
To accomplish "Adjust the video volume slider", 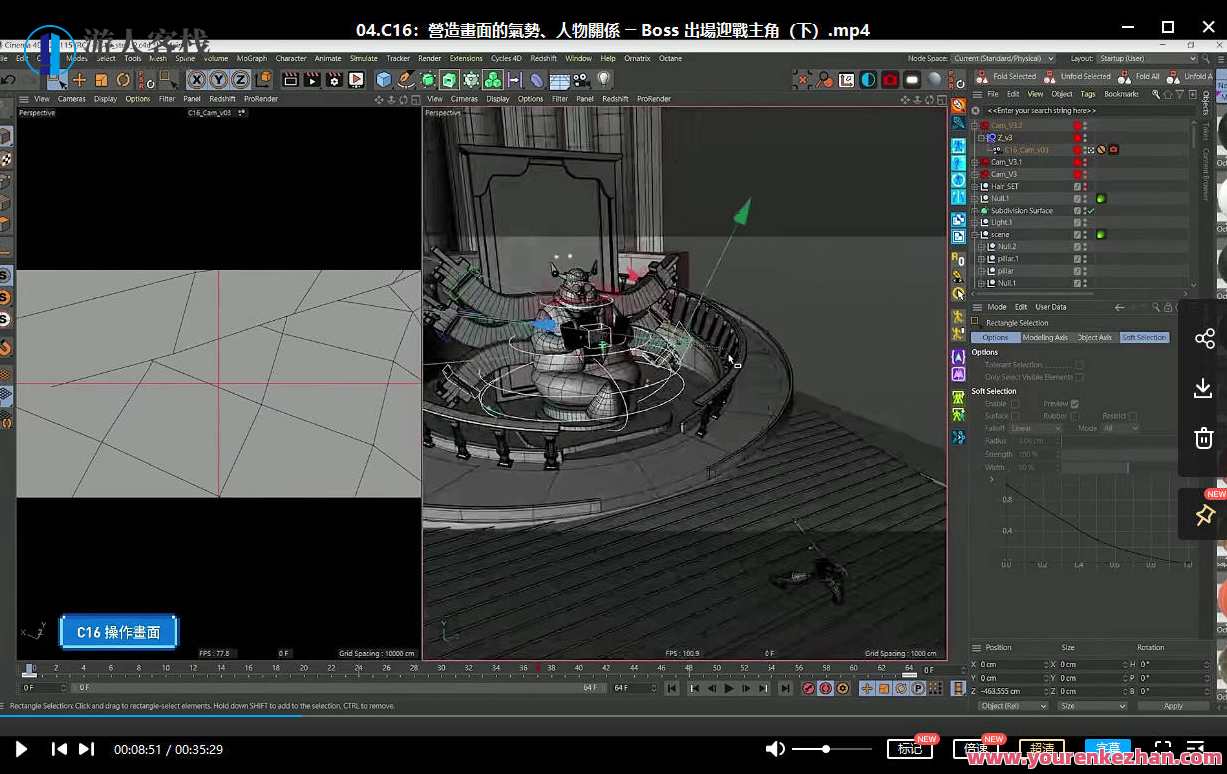I will (826, 749).
